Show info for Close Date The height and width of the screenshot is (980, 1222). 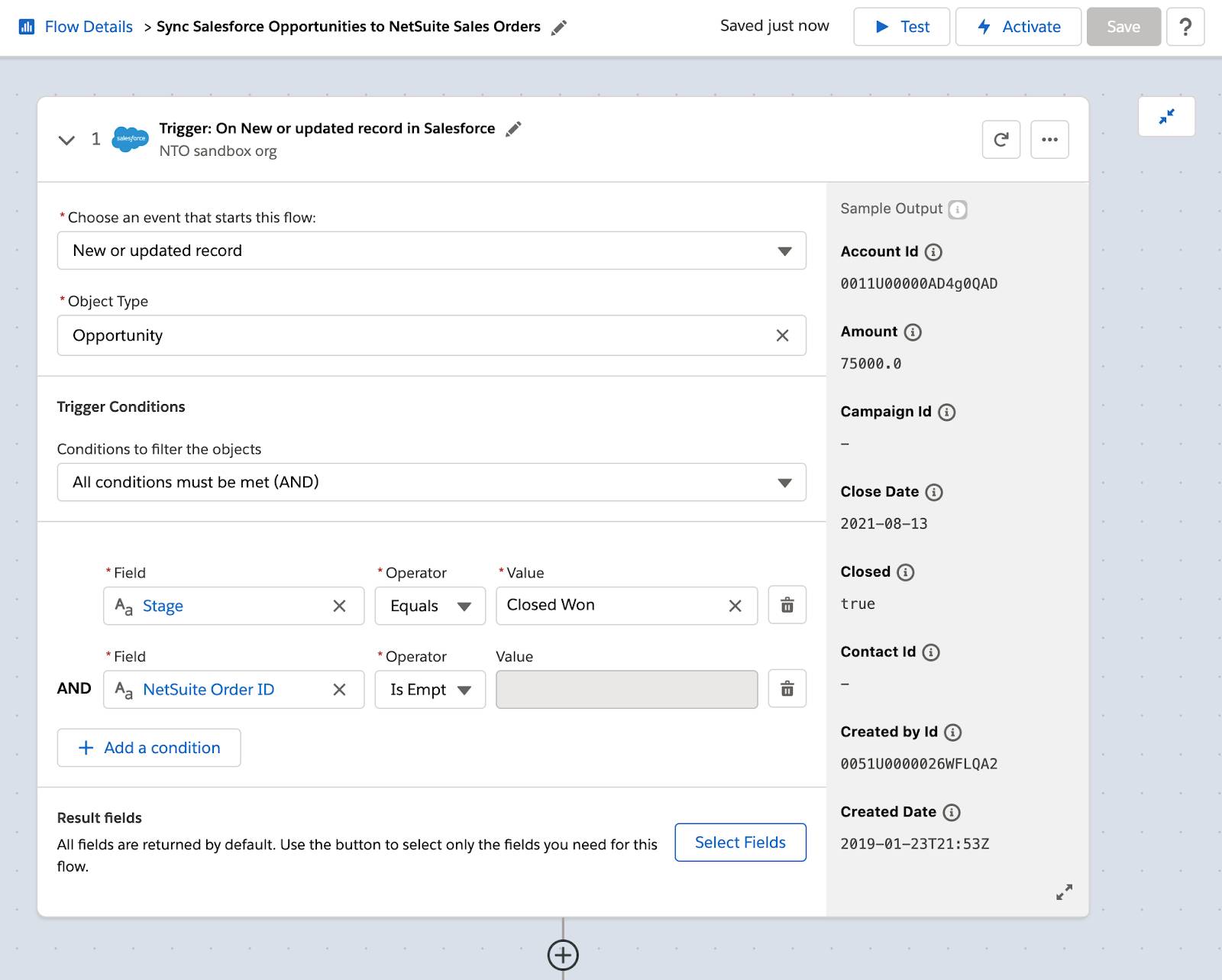934,493
